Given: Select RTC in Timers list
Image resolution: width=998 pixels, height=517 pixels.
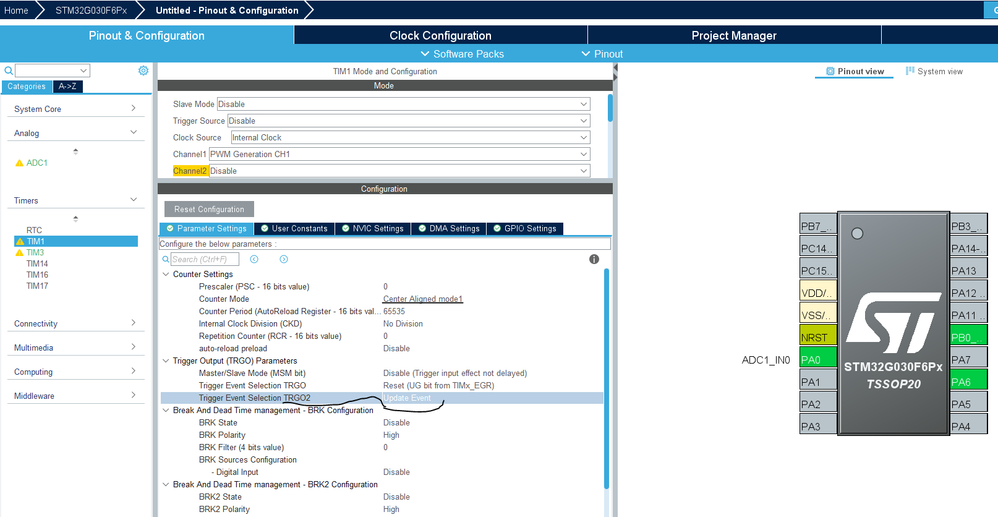Looking at the screenshot, I should click(34, 230).
